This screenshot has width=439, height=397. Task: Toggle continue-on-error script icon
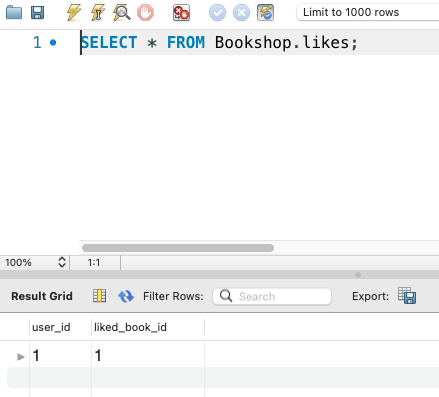[x=181, y=13]
